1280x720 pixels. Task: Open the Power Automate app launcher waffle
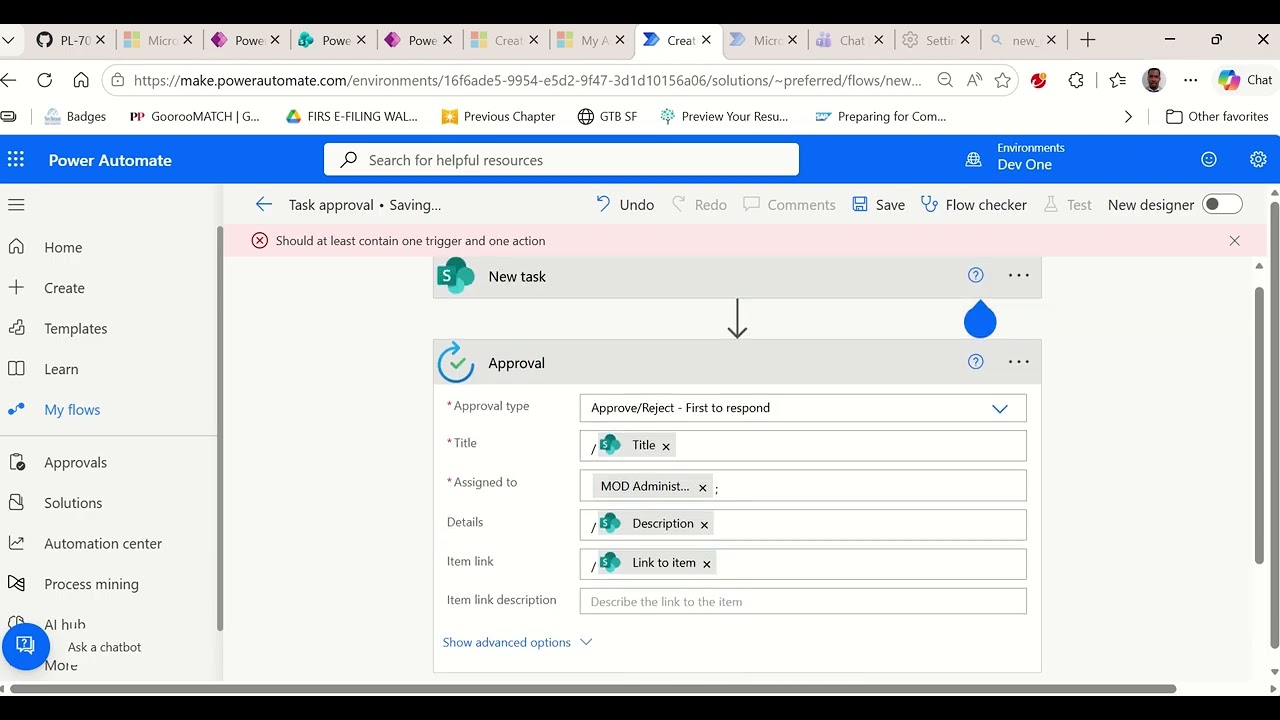click(16, 160)
